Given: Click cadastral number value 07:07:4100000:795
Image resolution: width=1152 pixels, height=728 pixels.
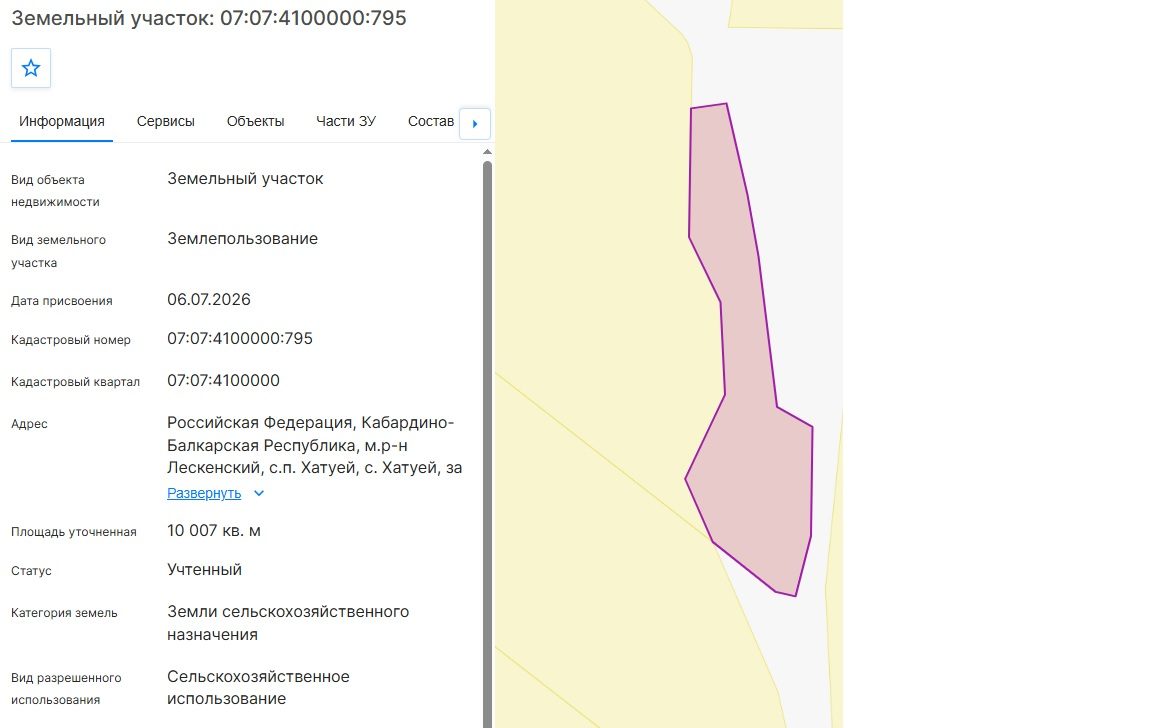Looking at the screenshot, I should (x=240, y=339).
